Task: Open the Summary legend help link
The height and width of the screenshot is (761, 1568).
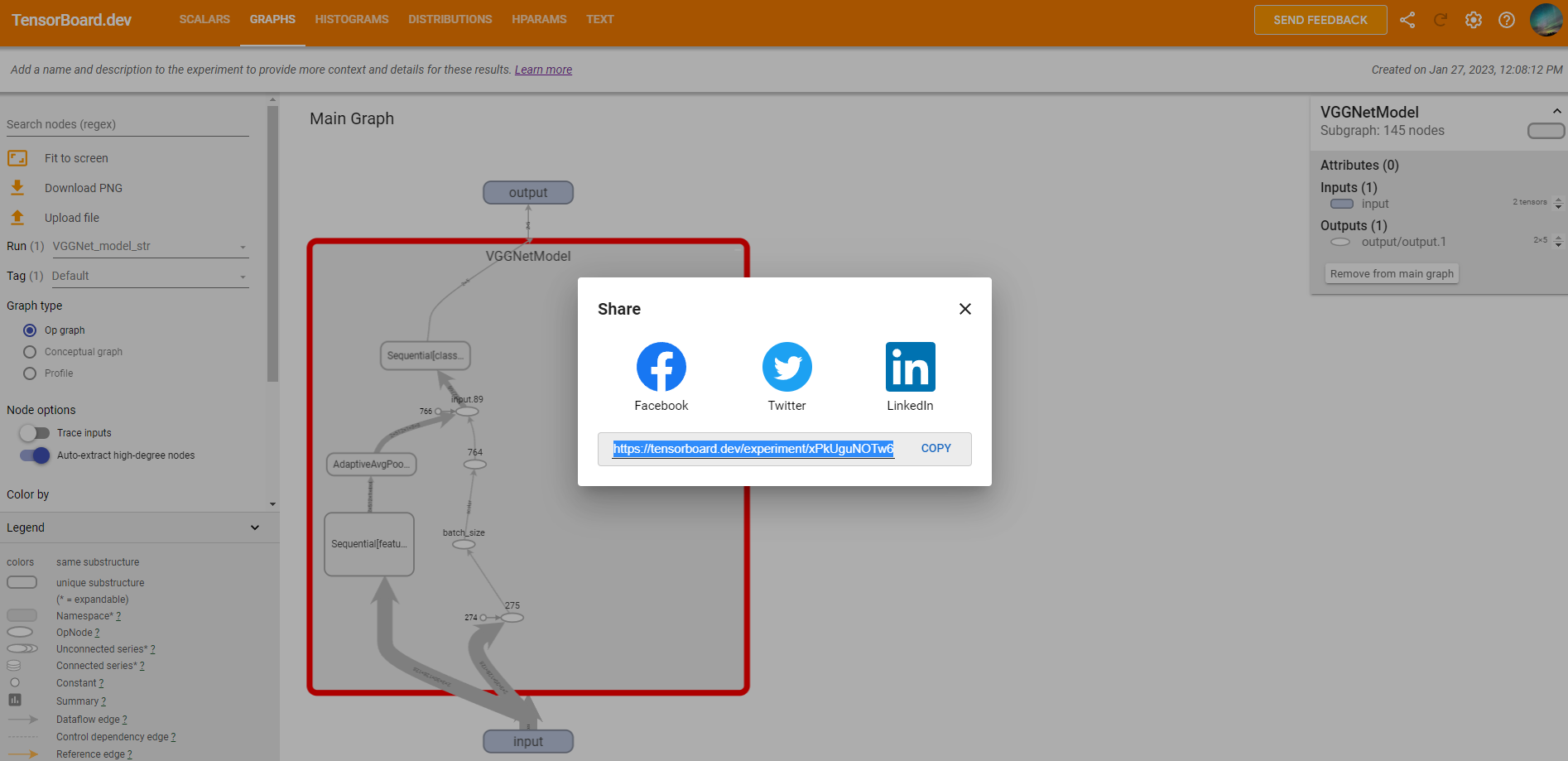Action: coord(103,701)
